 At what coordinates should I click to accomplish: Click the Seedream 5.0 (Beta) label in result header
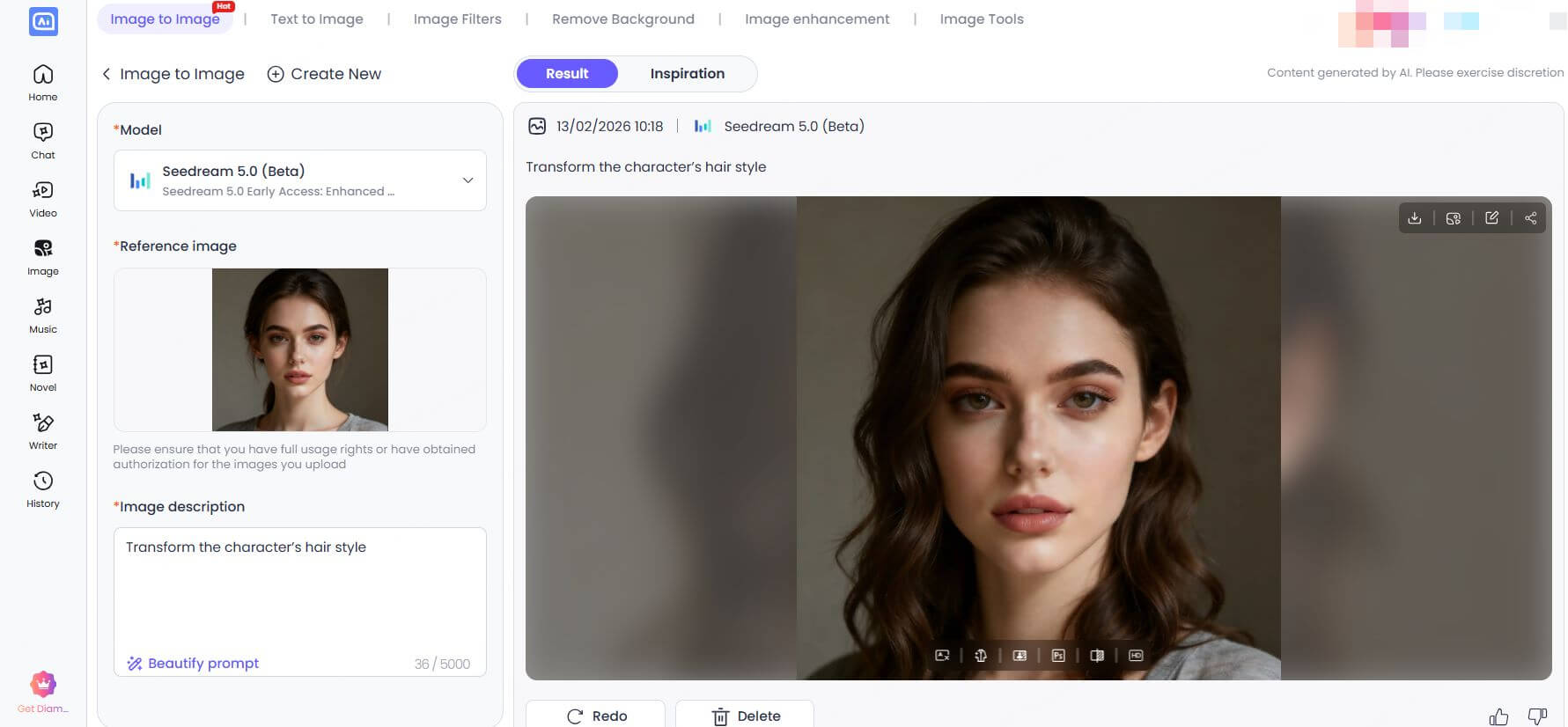pos(794,127)
